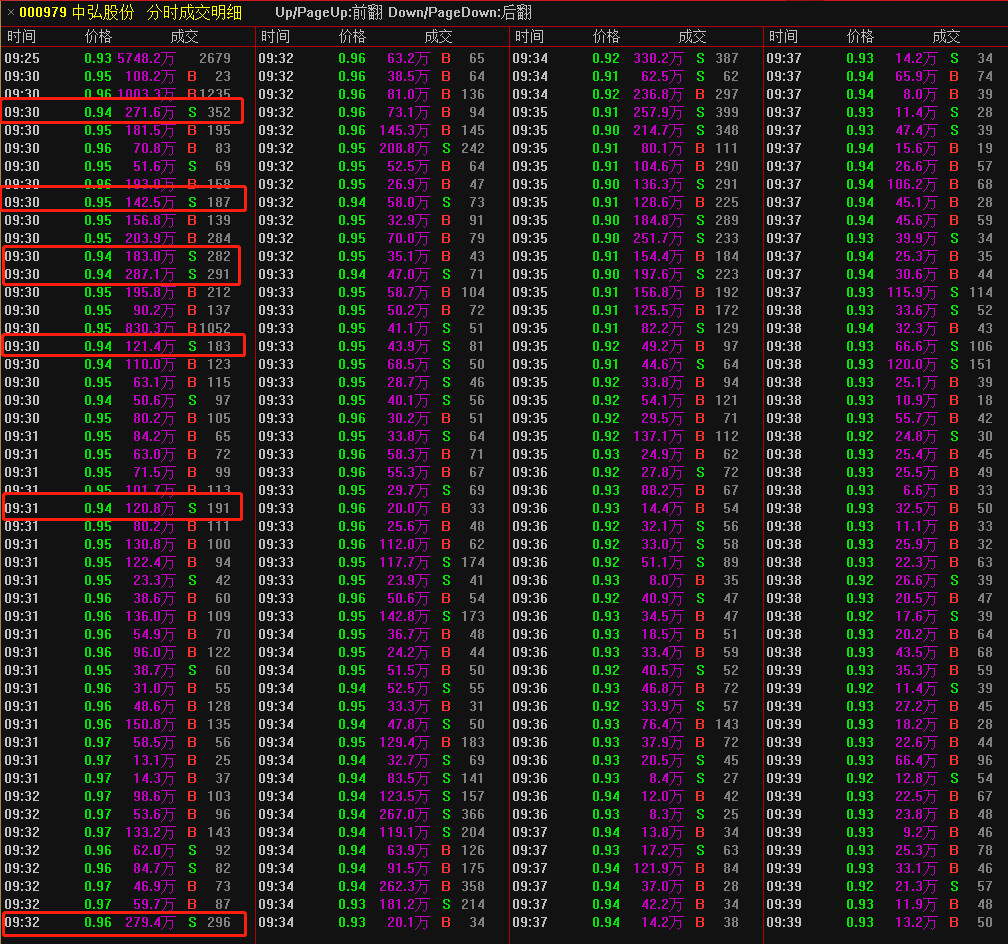Click the 分时成交明细 title label
The width and height of the screenshot is (1008, 944).
coord(194,12)
